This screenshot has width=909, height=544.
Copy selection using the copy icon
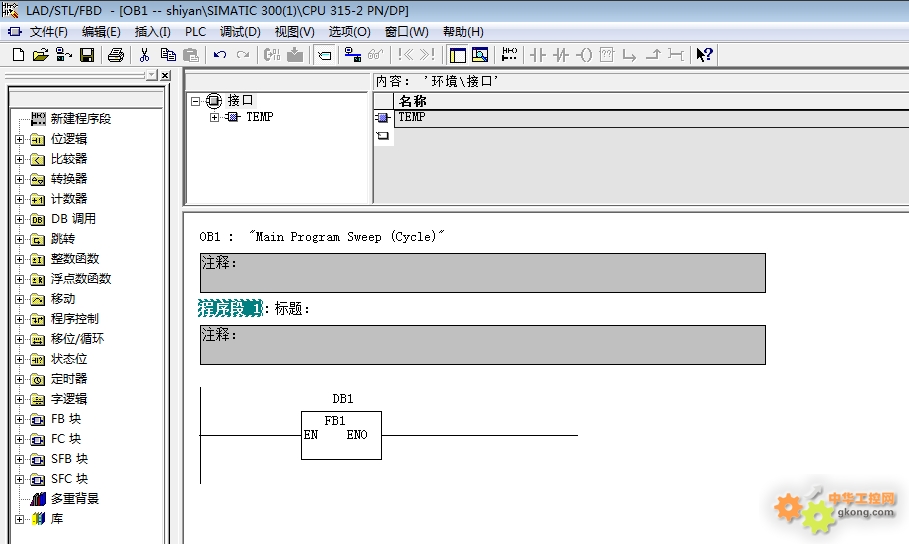tap(168, 55)
